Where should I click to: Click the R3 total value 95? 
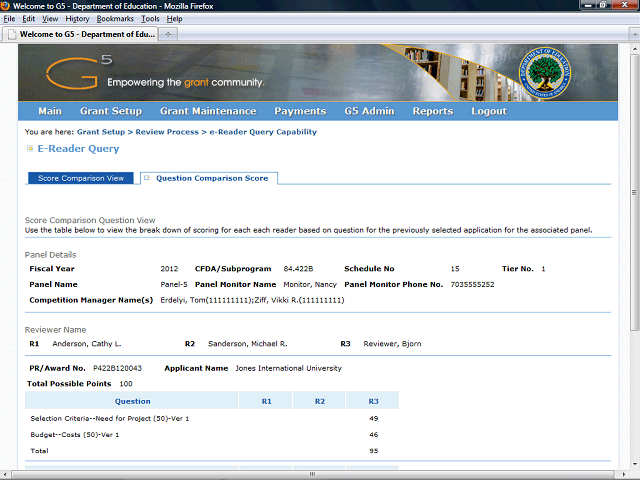pyautogui.click(x=373, y=451)
